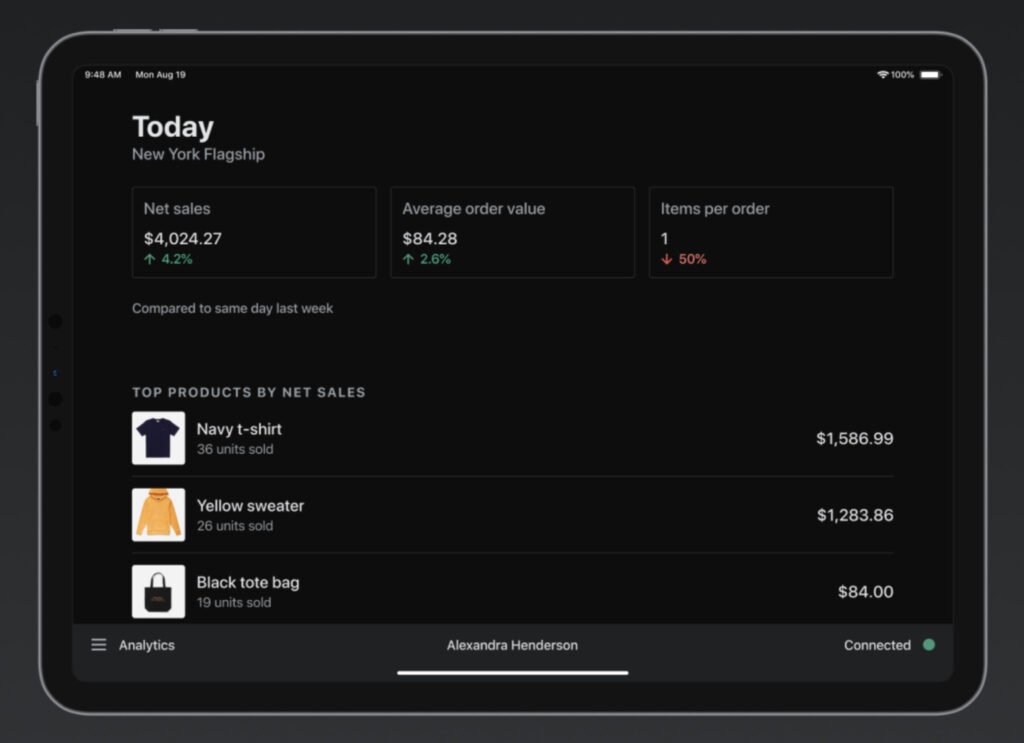Image resolution: width=1024 pixels, height=743 pixels.
Task: Open the Navy t-shirt product thumbnail
Action: (158, 438)
